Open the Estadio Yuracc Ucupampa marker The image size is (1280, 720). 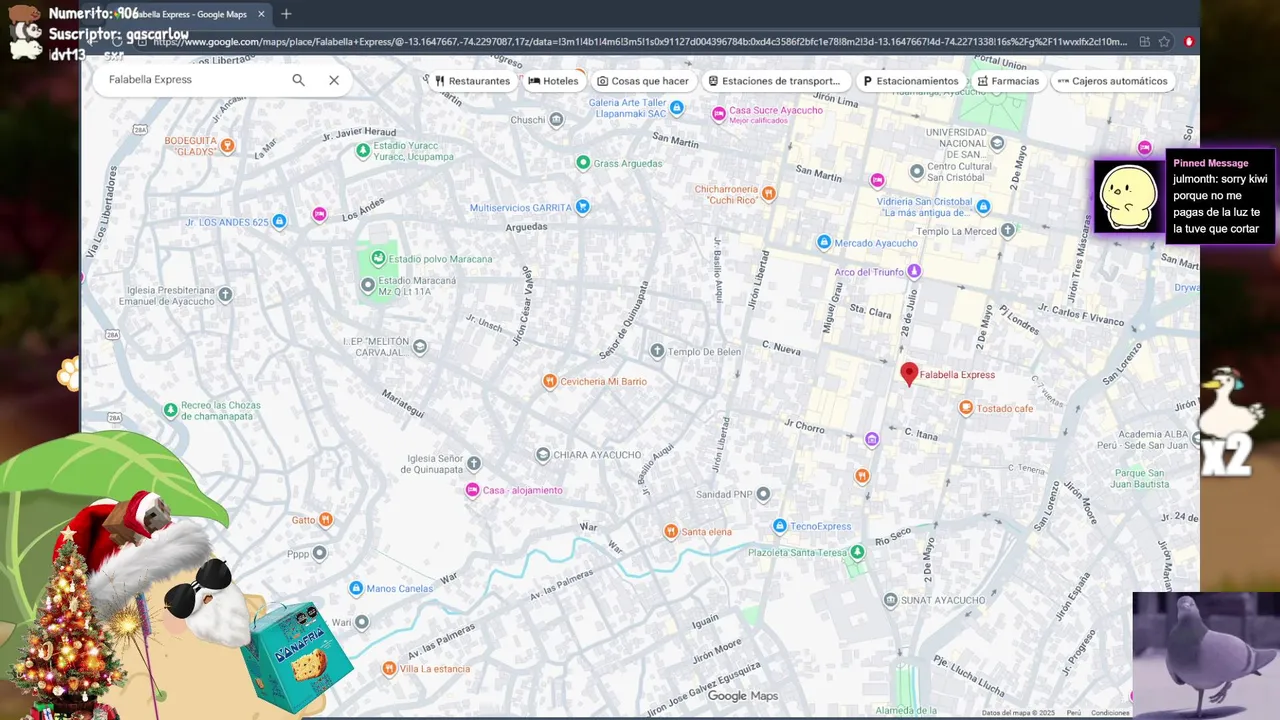coord(363,151)
